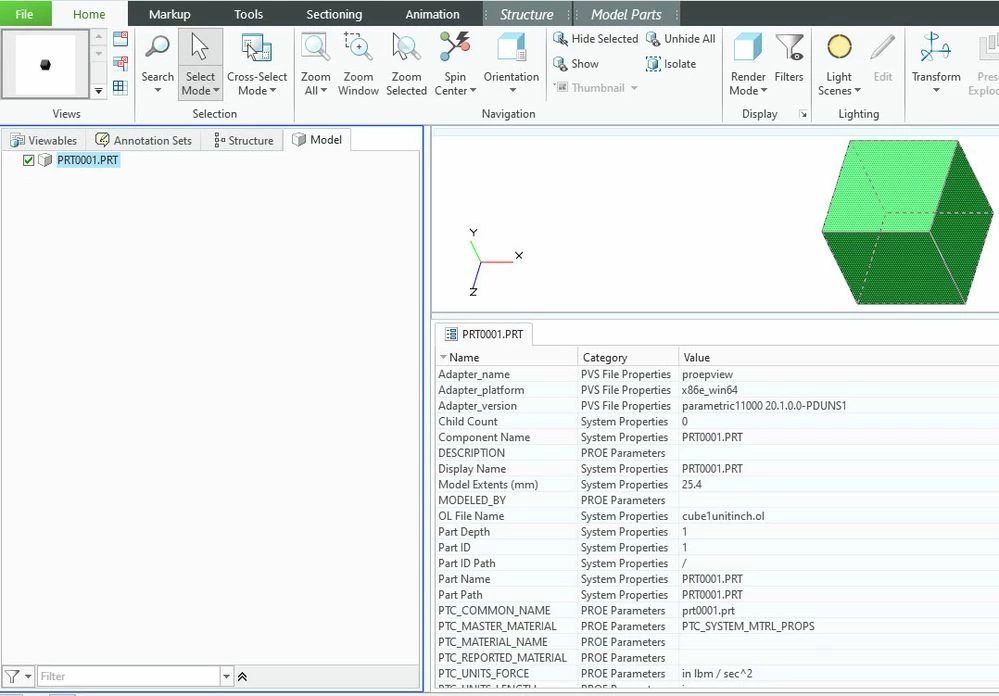
Task: Hide Selected components
Action: (596, 39)
